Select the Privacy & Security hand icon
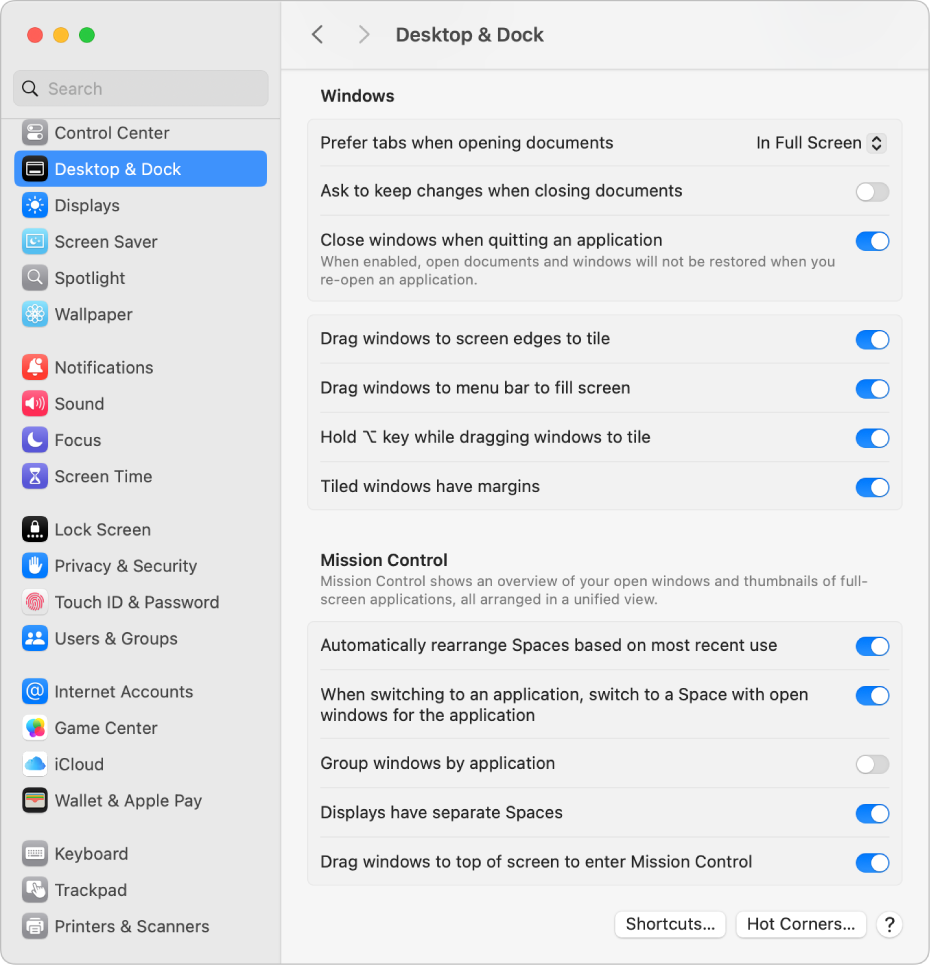Image resolution: width=932 pixels, height=968 pixels. click(x=35, y=566)
